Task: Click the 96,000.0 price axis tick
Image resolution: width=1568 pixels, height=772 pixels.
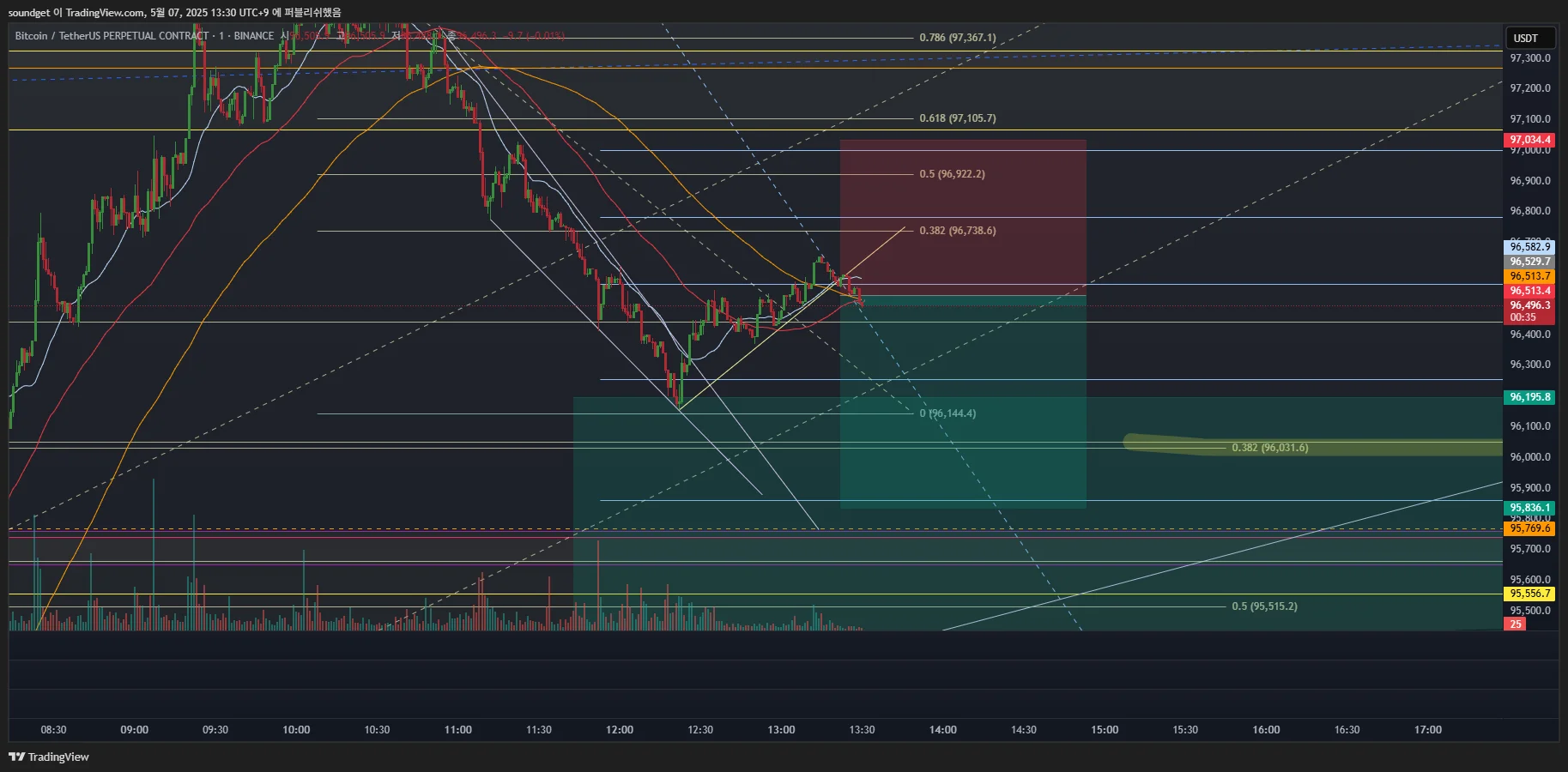Action: click(x=1530, y=457)
